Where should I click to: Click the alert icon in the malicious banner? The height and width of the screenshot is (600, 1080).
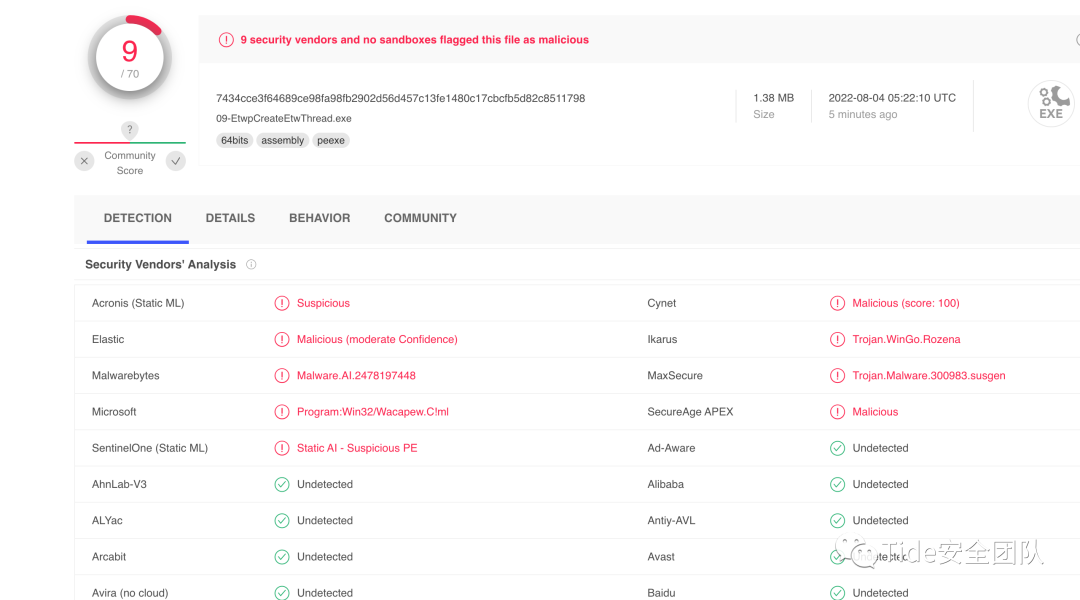tap(226, 40)
